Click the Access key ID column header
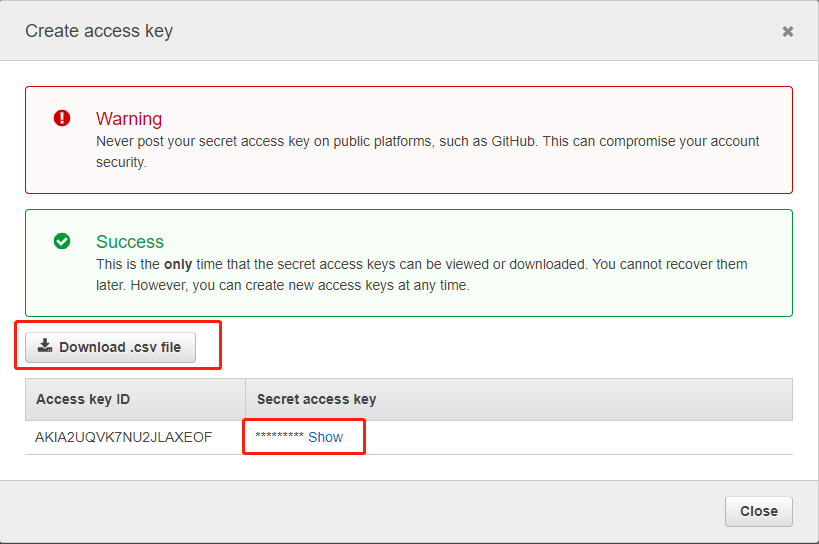The image size is (819, 544). point(83,399)
